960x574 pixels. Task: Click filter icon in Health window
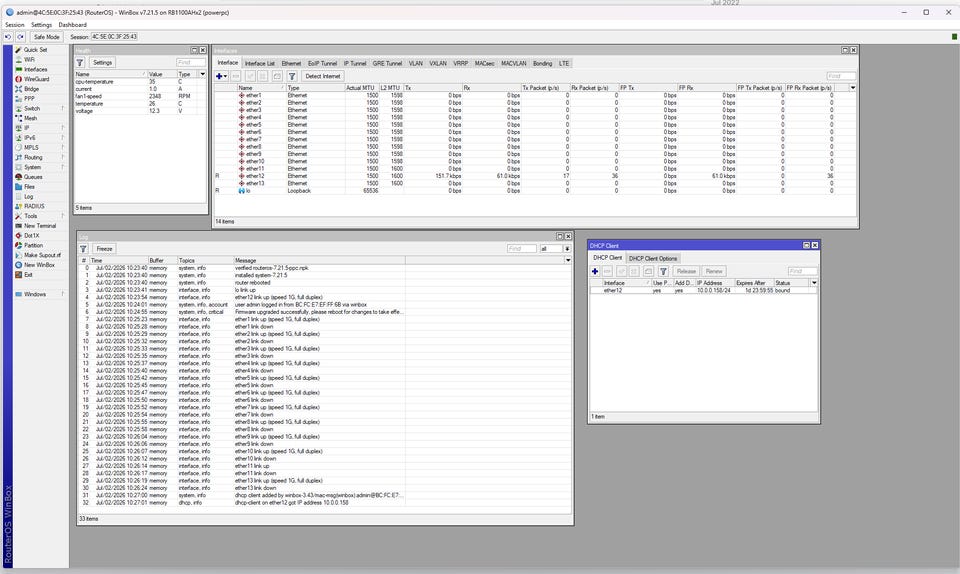(80, 62)
